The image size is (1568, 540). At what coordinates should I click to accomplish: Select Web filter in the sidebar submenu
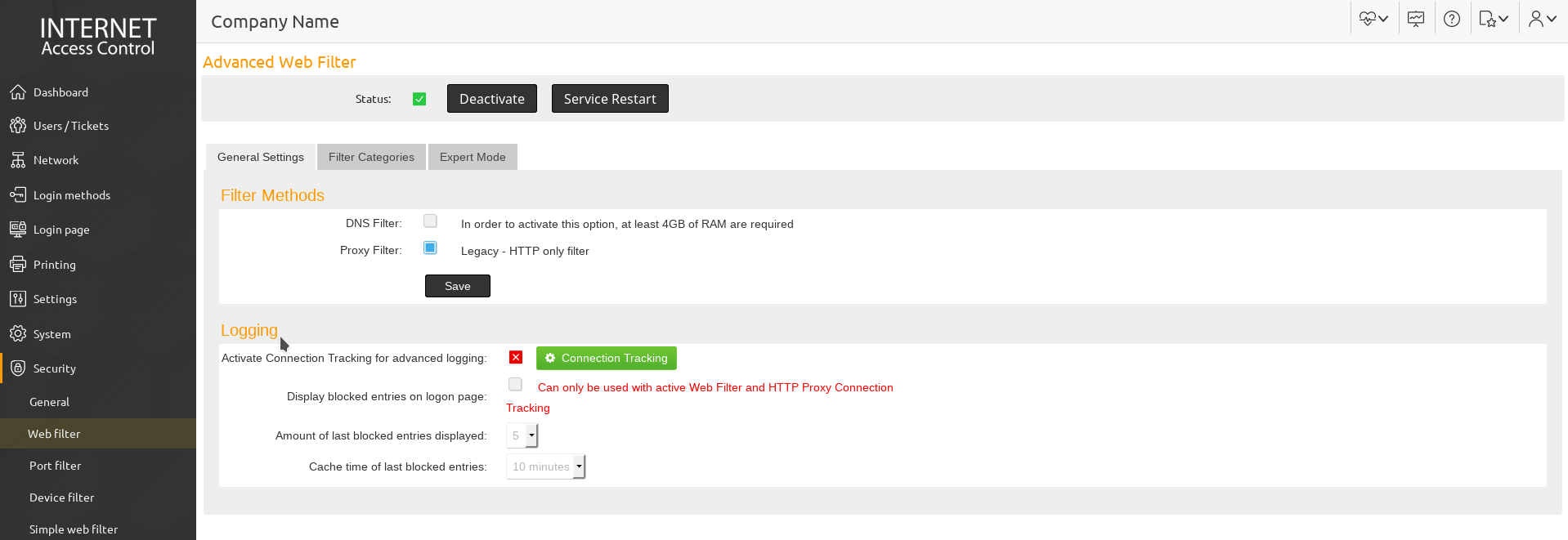98,434
